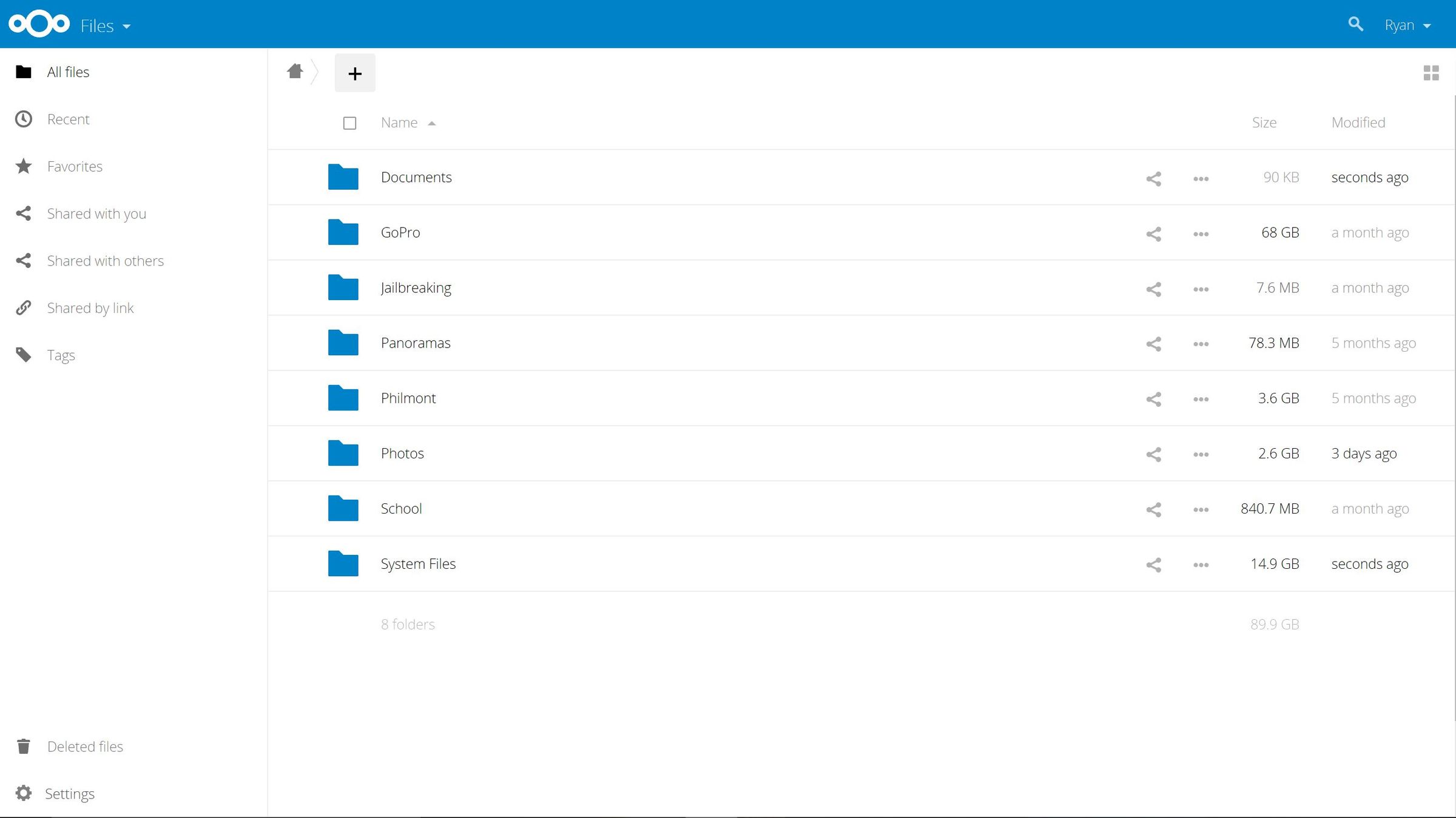Open Settings from the sidebar

[x=70, y=793]
